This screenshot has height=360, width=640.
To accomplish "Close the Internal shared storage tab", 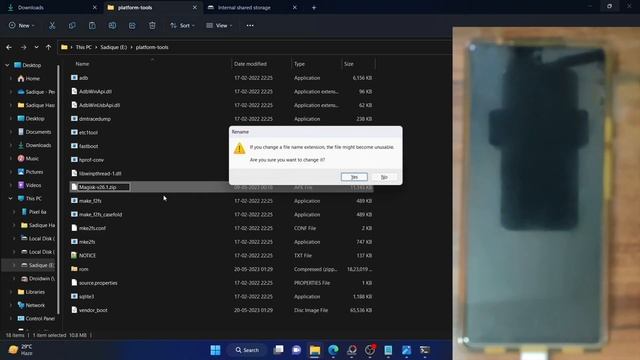I will (x=295, y=7).
